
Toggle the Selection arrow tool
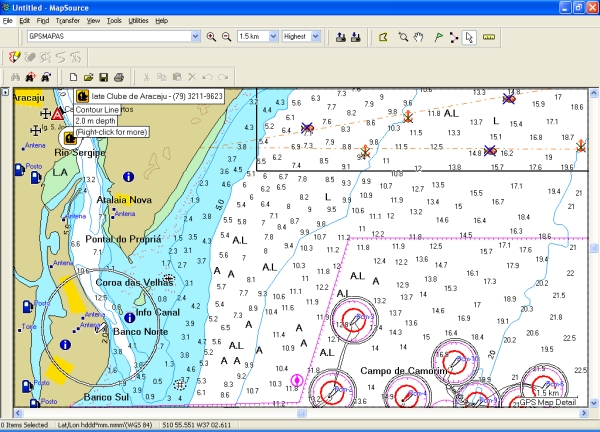(x=470, y=37)
